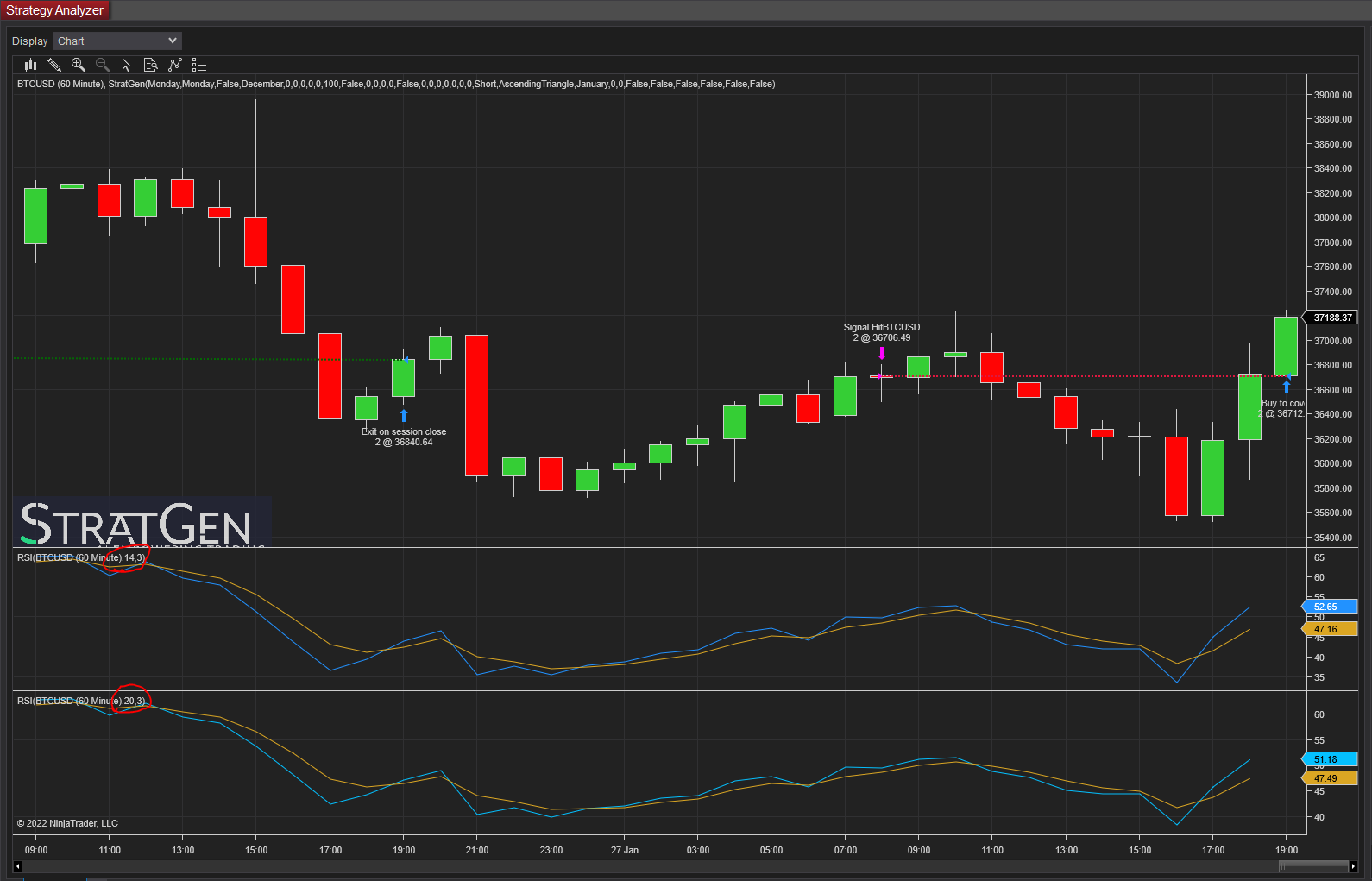
Task: Open the strategies list icon
Action: pyautogui.click(x=199, y=65)
